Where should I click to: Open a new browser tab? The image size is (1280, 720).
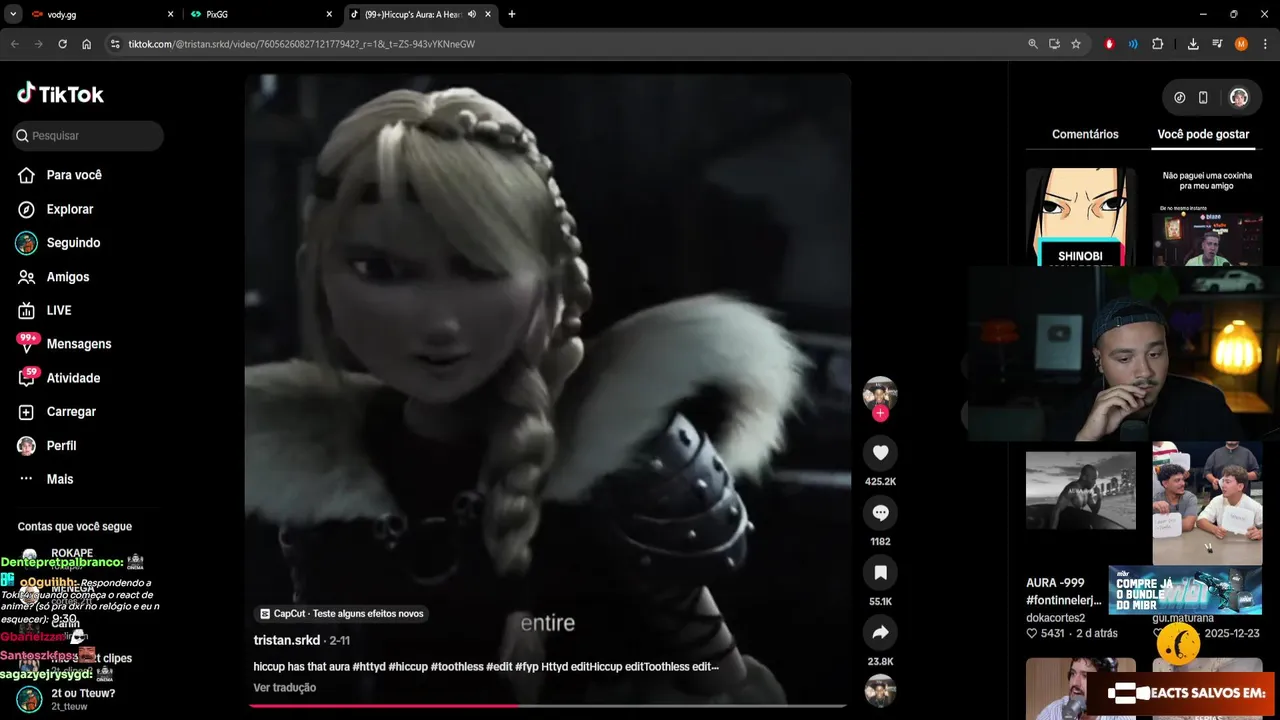pyautogui.click(x=512, y=14)
